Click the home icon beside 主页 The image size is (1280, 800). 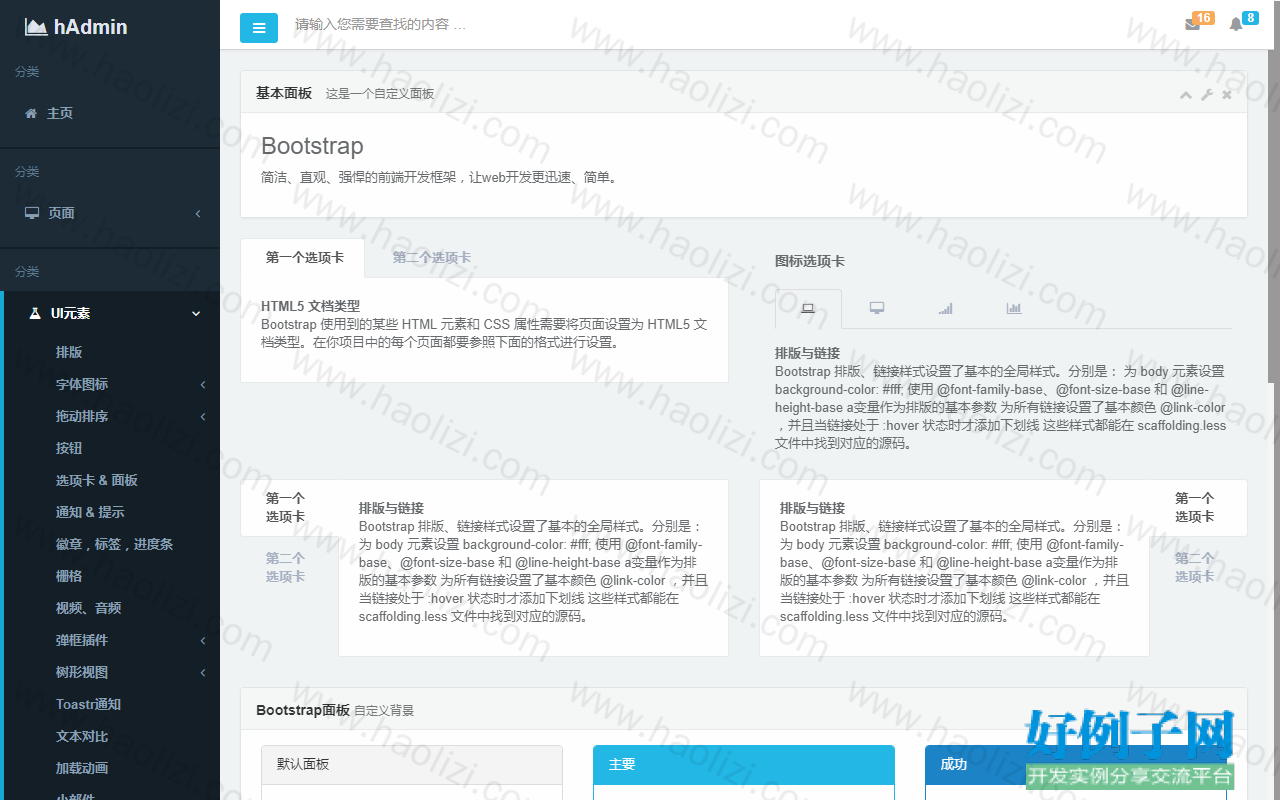tap(31, 113)
